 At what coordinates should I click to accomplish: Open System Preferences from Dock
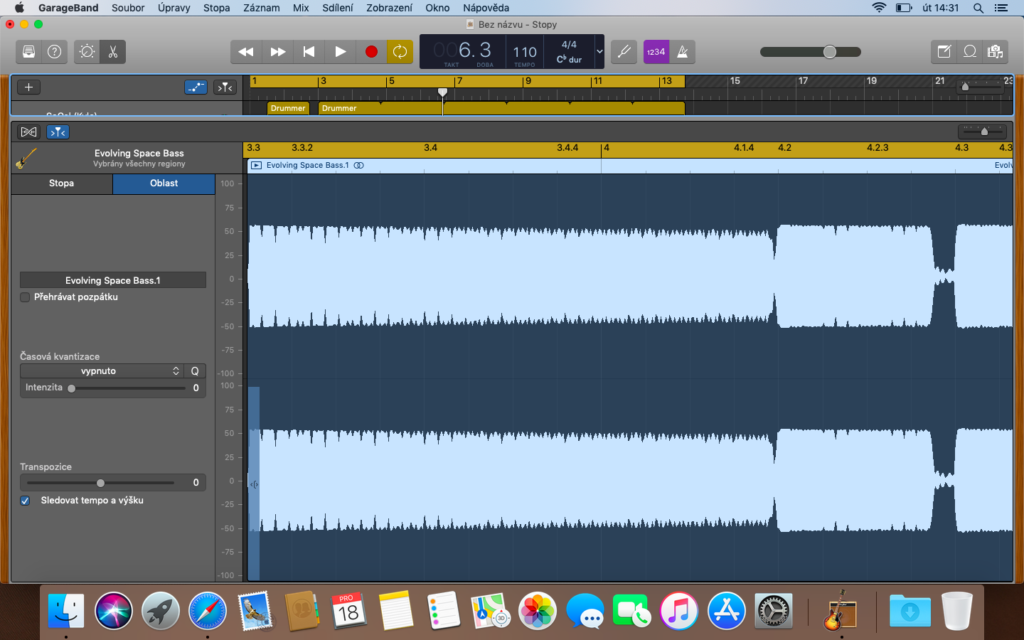773,612
